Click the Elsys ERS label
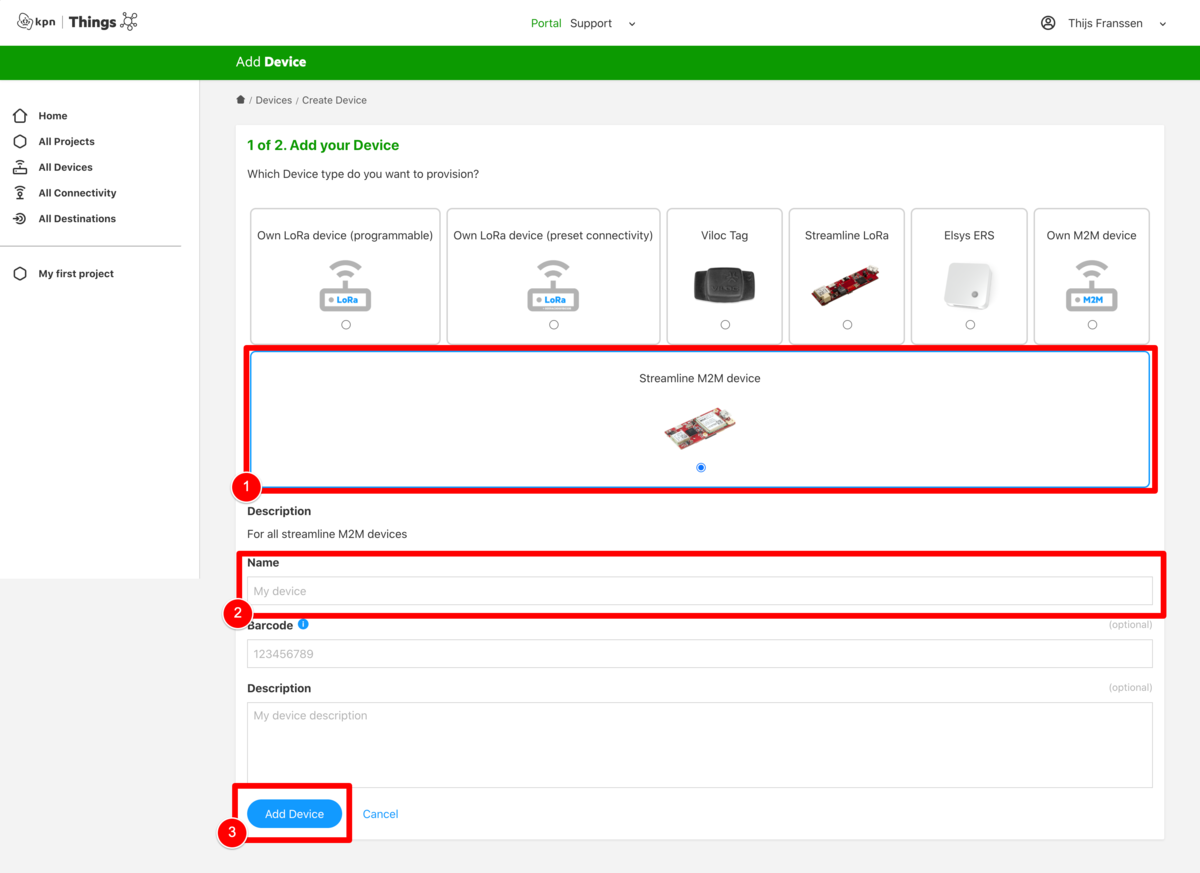 pyautogui.click(x=970, y=236)
